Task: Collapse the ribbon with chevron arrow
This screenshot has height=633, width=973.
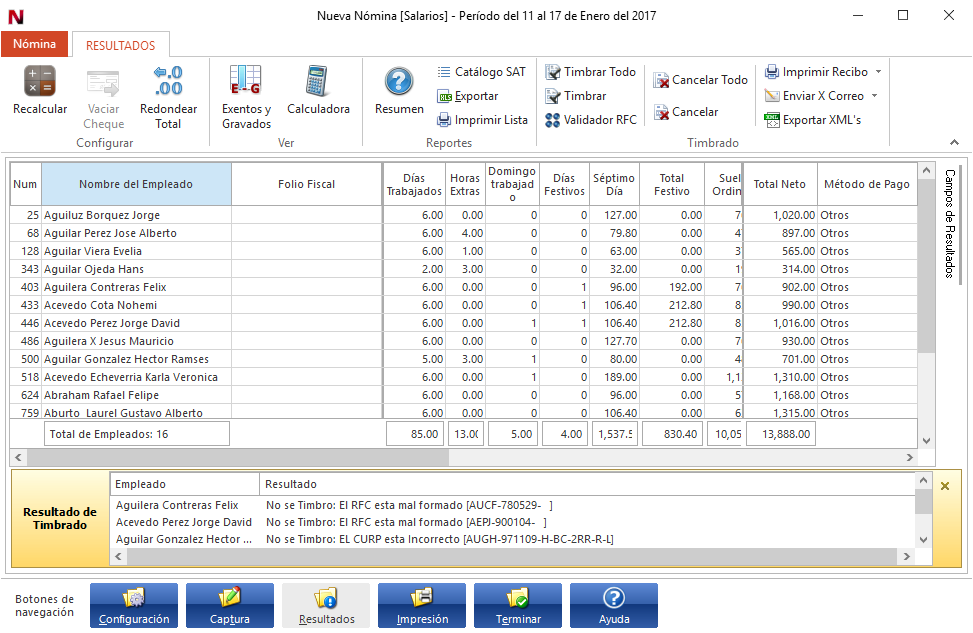Action: [x=954, y=143]
